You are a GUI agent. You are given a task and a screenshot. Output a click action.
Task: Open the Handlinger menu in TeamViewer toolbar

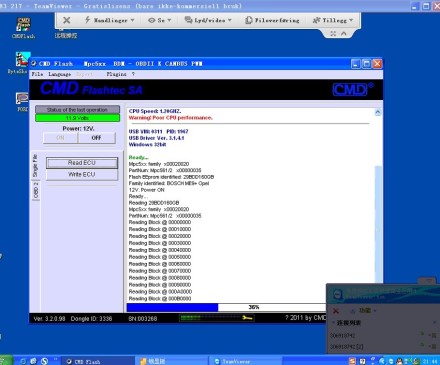pyautogui.click(x=109, y=20)
